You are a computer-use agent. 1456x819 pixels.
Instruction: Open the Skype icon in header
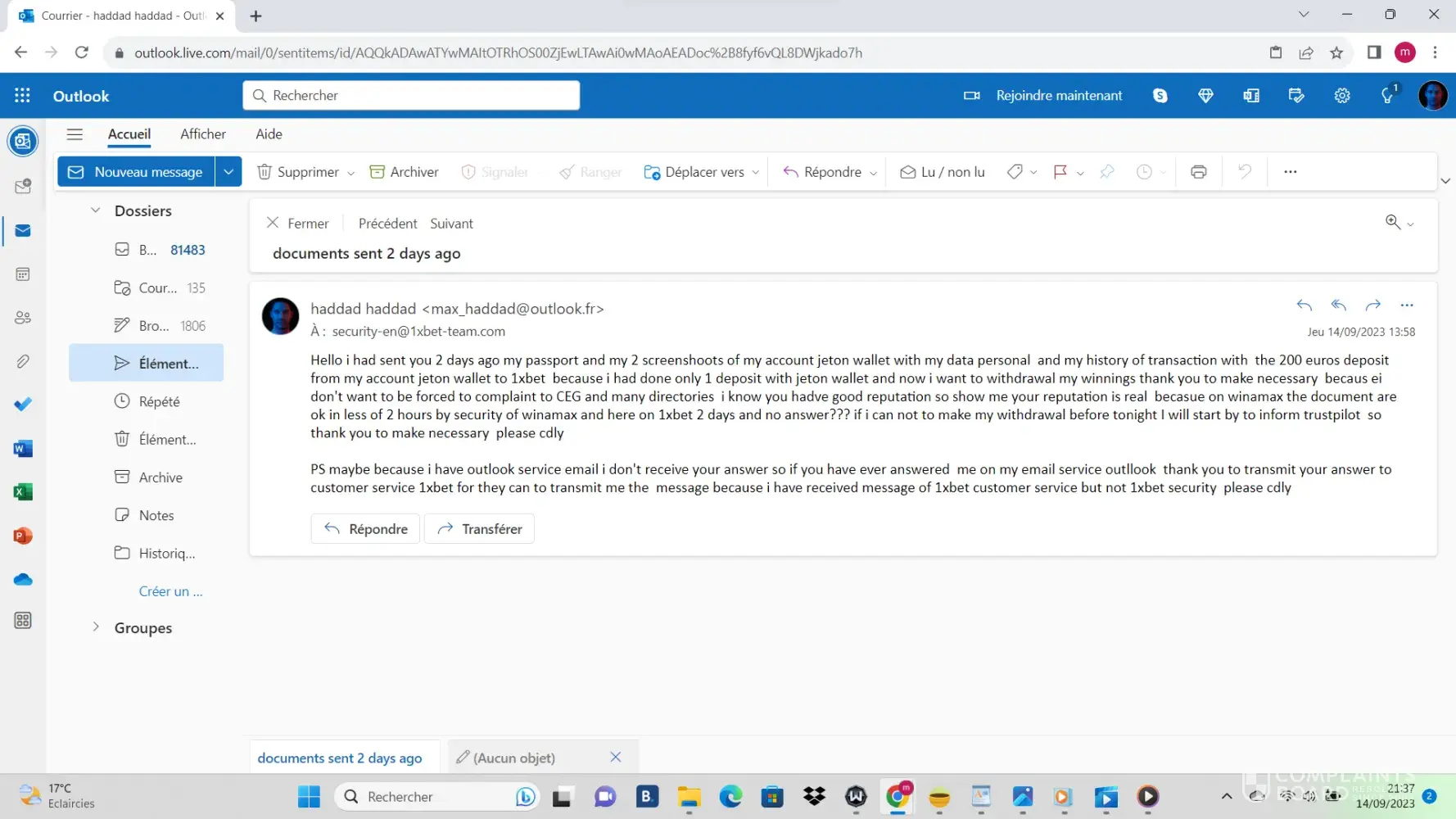(x=1160, y=96)
